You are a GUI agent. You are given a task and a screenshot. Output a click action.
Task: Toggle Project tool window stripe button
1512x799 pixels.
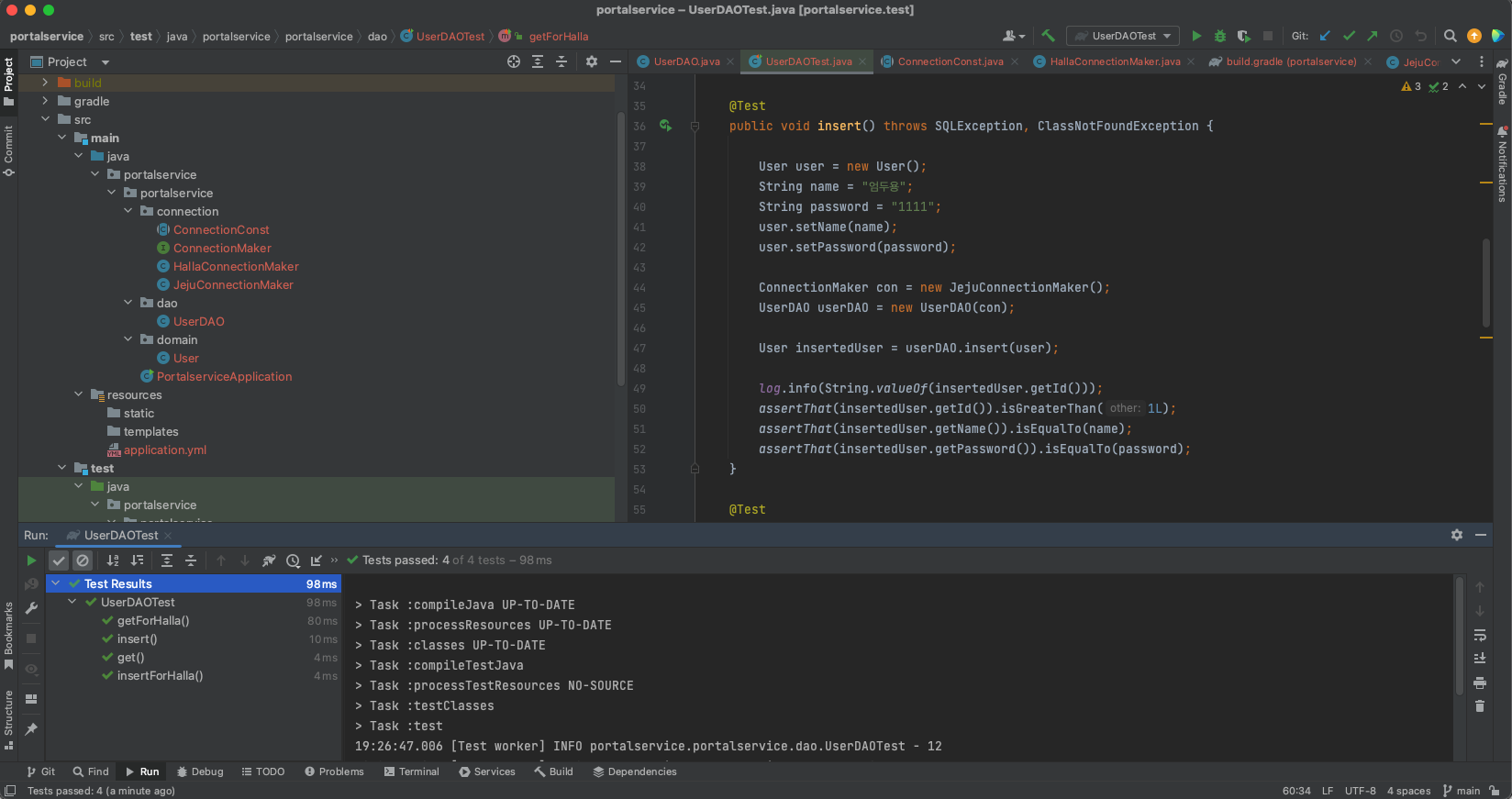point(8,81)
